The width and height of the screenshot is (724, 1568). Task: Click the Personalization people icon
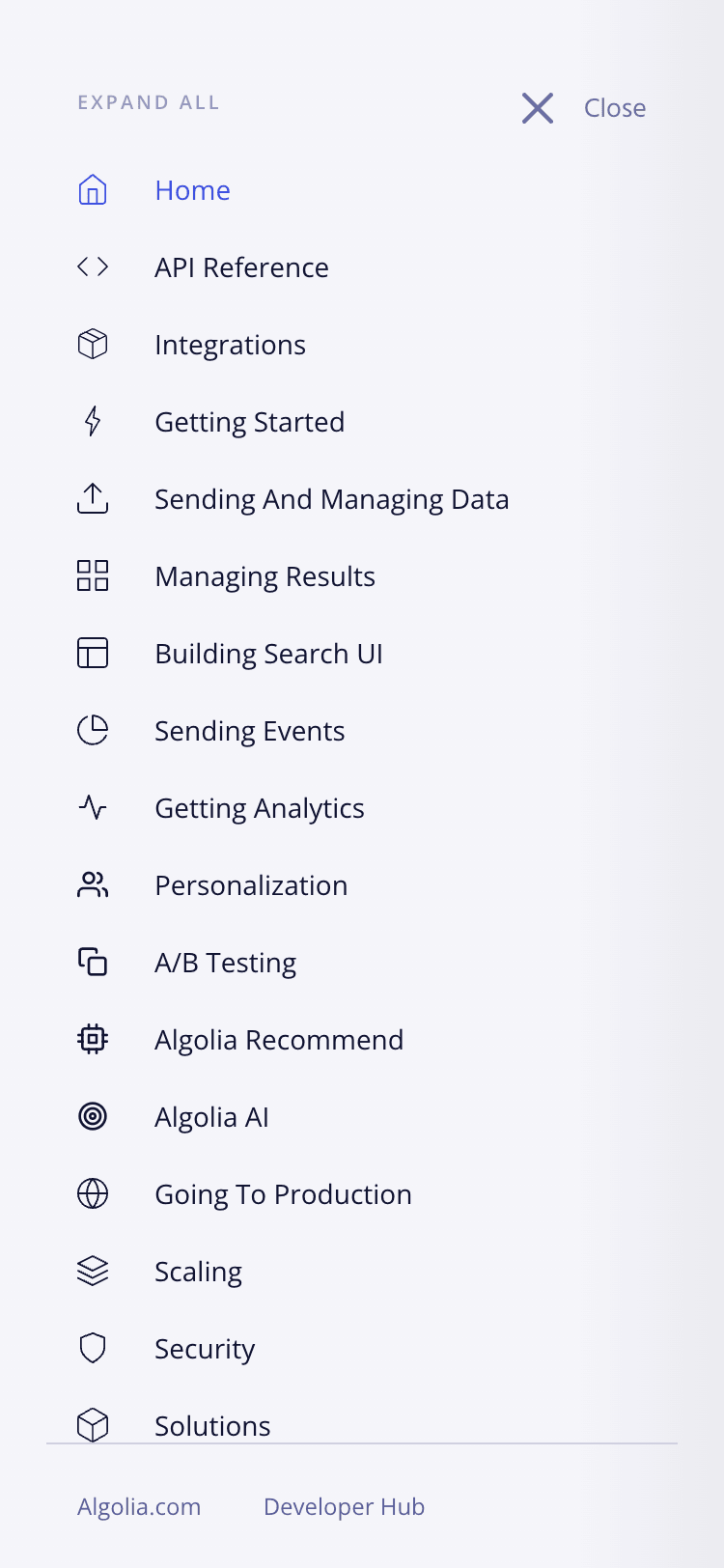[x=92, y=884]
